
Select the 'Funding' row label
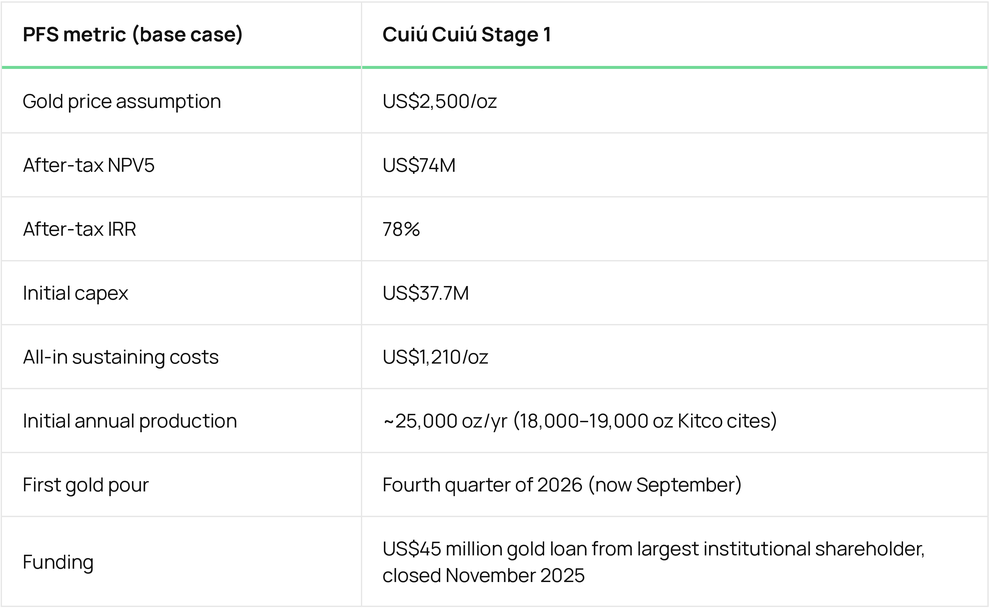[58, 562]
